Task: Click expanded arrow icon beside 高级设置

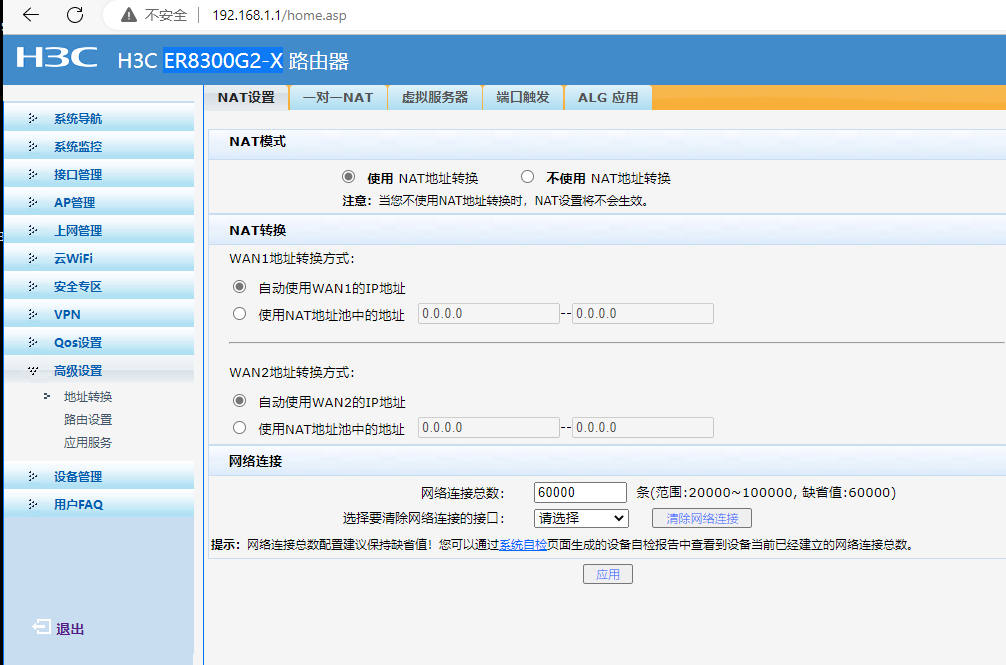Action: click(33, 371)
